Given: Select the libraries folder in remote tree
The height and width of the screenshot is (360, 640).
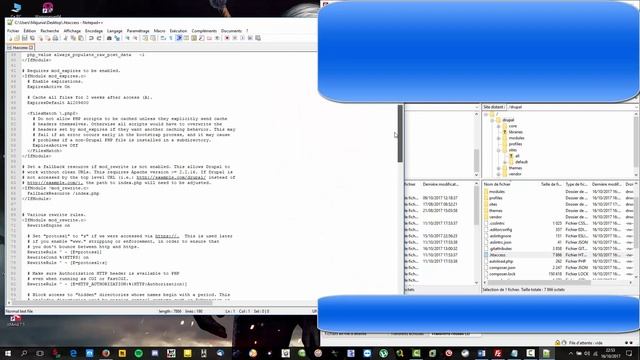Looking at the screenshot, I should 516,132.
